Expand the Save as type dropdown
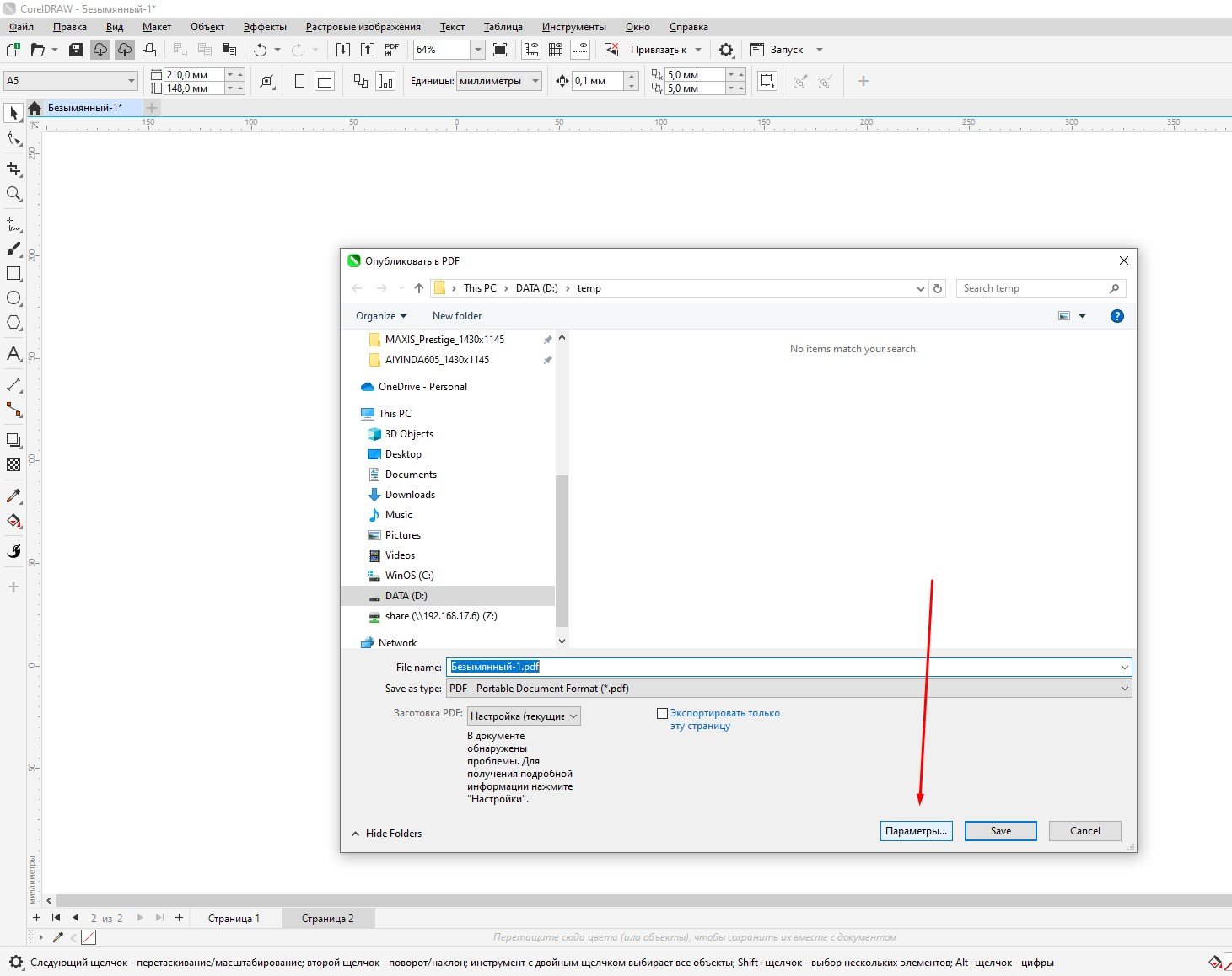The image size is (1232, 976). [x=1124, y=689]
